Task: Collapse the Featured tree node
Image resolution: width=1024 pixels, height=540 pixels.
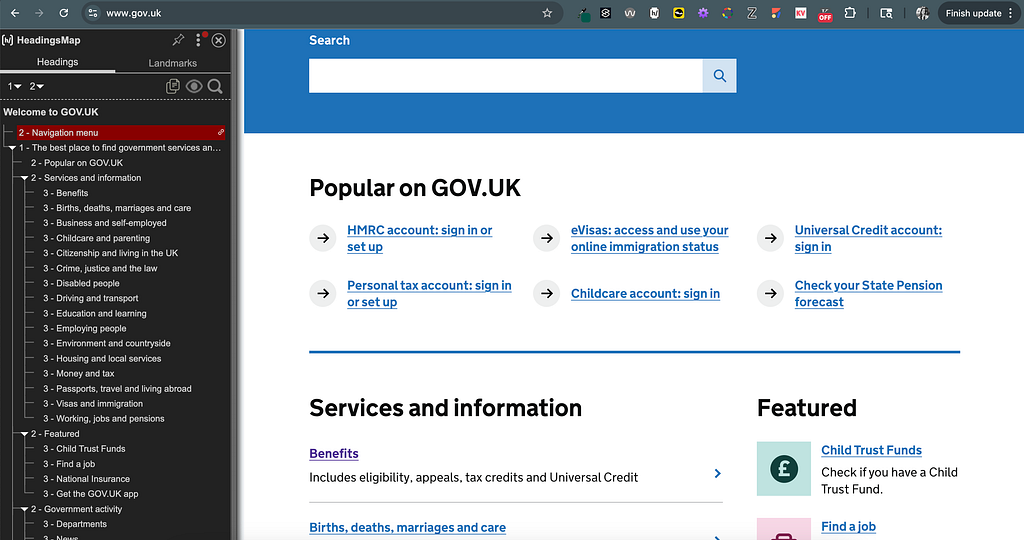Action: point(24,434)
